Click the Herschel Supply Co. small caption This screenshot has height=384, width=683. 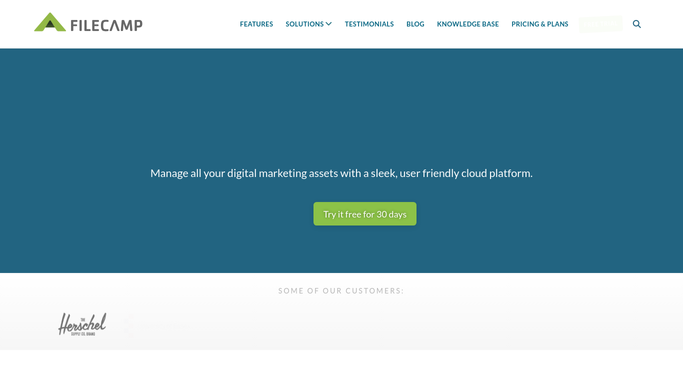coord(83,334)
